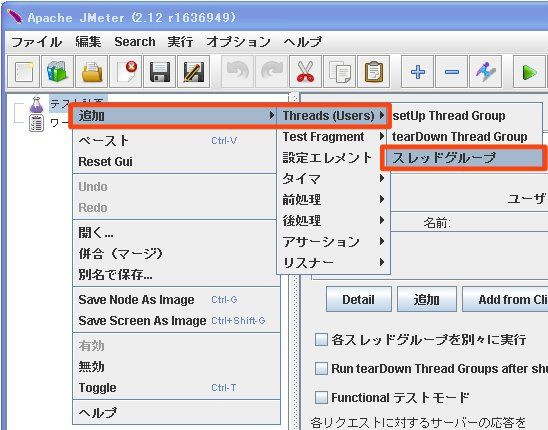The image size is (548, 430).
Task: Choose 別名で保存... in context menu
Action: tap(175, 275)
